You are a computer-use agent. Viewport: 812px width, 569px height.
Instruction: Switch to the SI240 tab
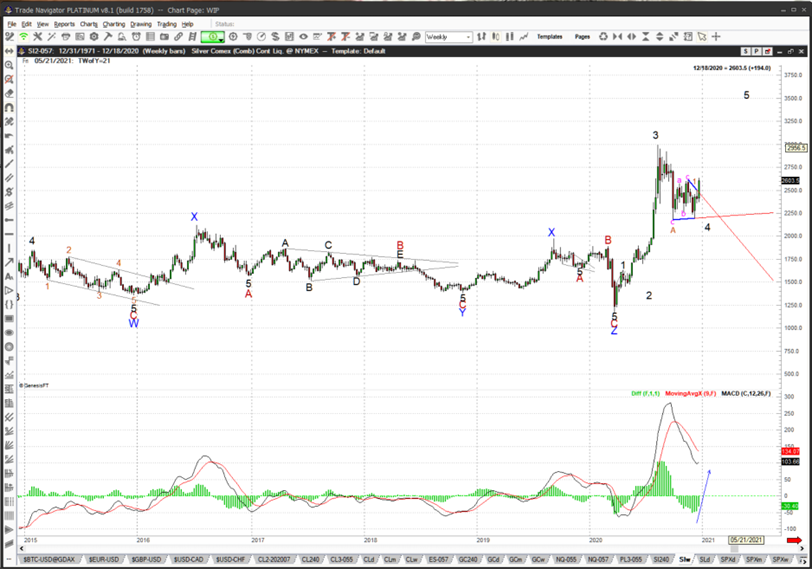point(661,560)
